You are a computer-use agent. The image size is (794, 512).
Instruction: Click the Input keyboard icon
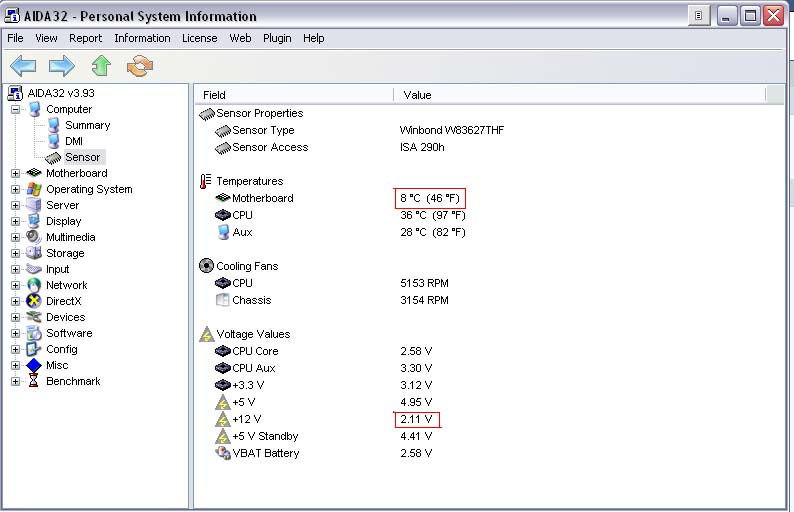(x=34, y=269)
